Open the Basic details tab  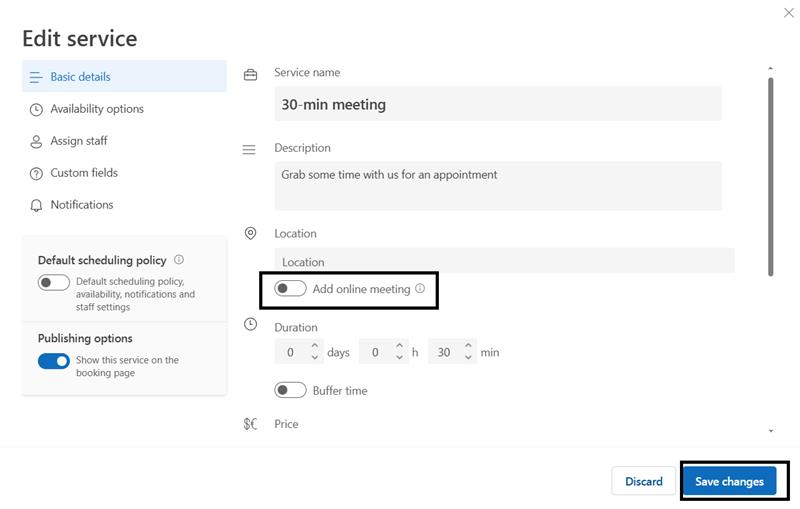click(x=124, y=77)
